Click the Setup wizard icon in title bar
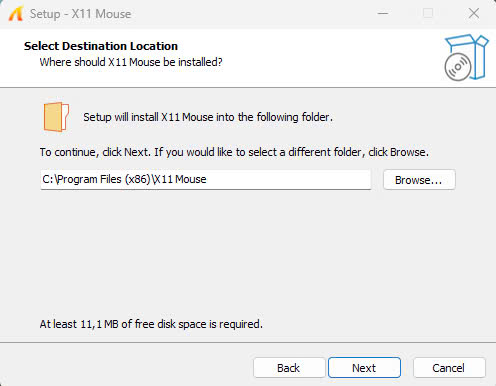Image resolution: width=496 pixels, height=386 pixels. click(15, 14)
